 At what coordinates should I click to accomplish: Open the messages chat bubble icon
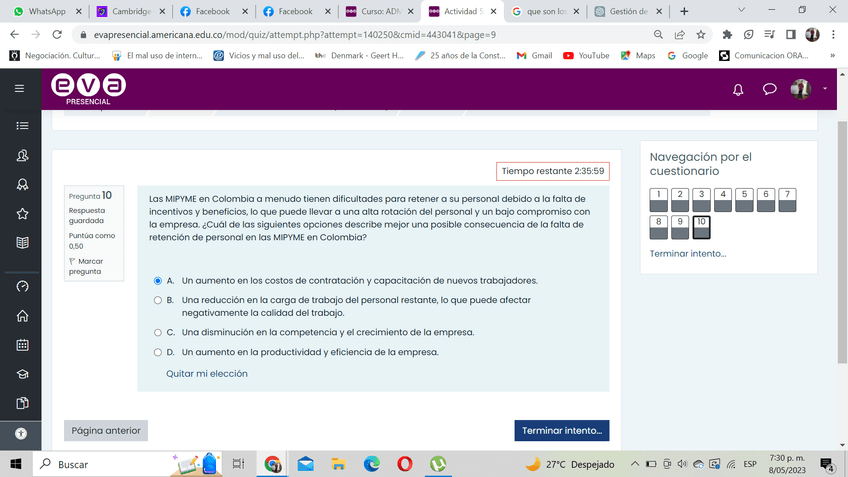point(769,89)
